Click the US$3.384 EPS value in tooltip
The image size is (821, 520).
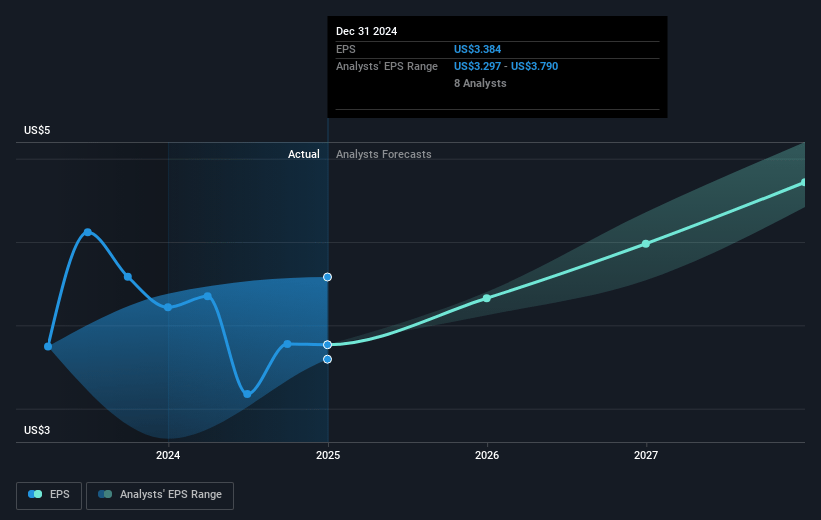(x=478, y=49)
